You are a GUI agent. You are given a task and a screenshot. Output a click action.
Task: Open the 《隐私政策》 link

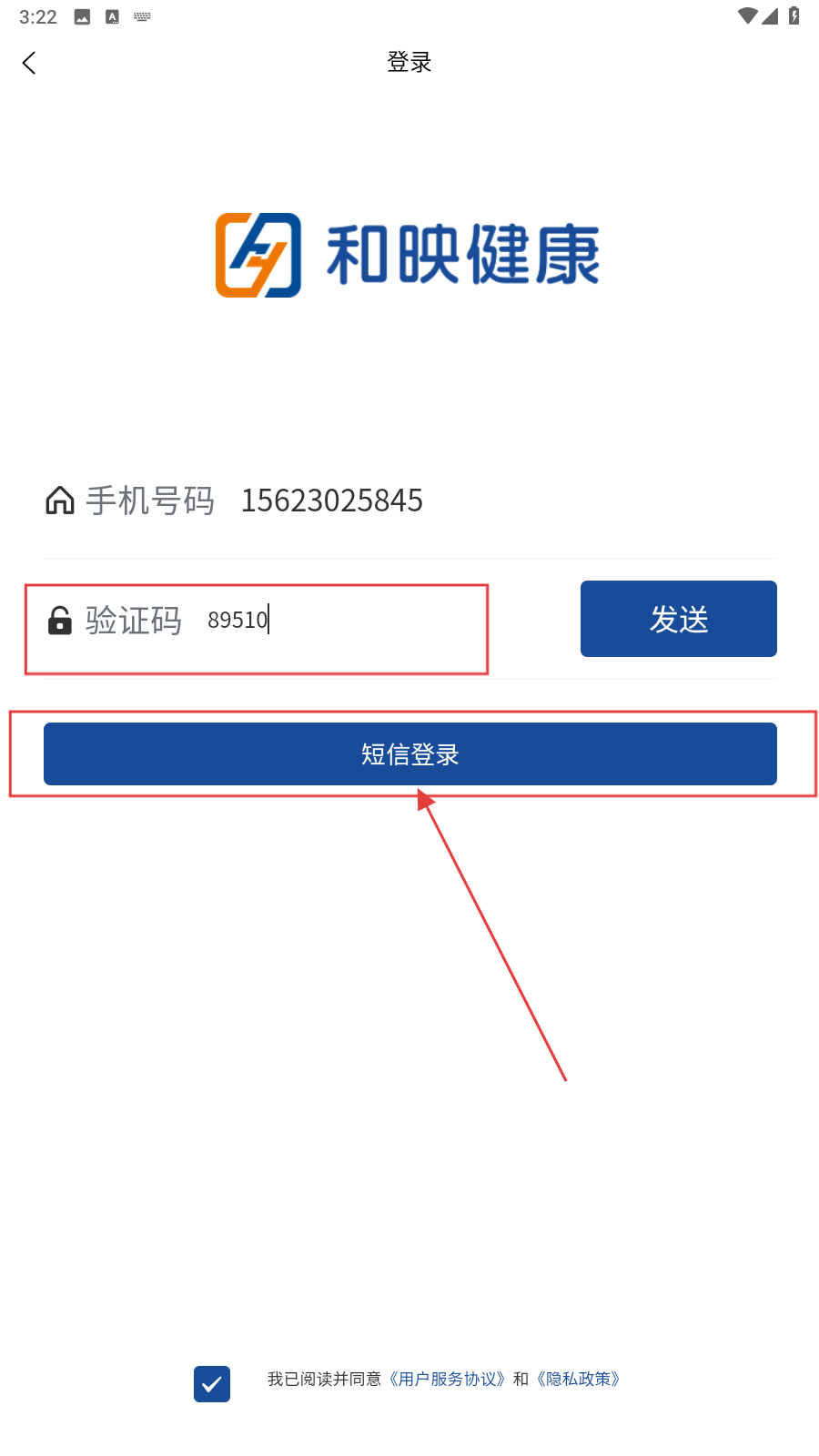pos(578,1379)
